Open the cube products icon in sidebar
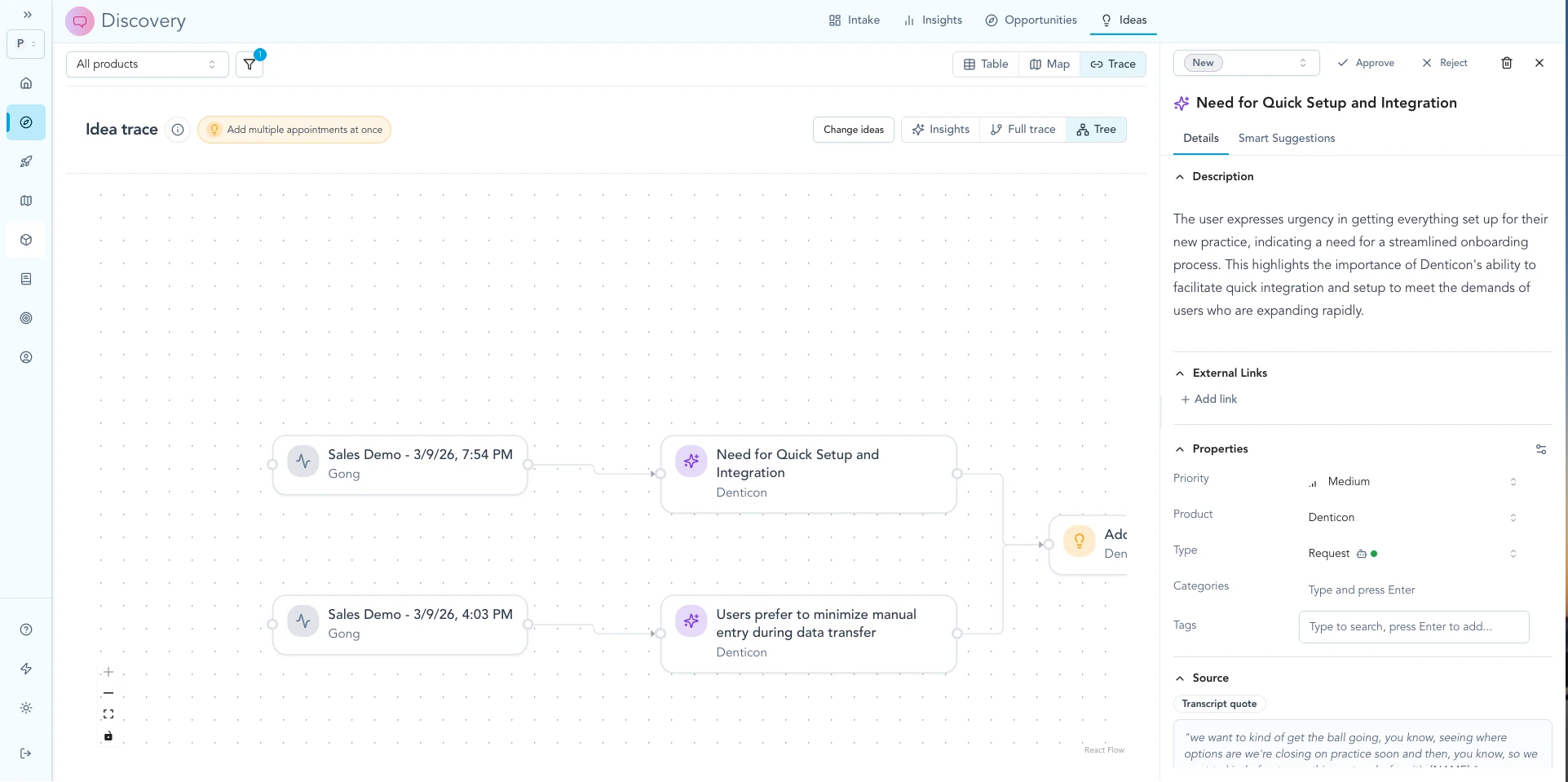The image size is (1568, 782). 26,240
